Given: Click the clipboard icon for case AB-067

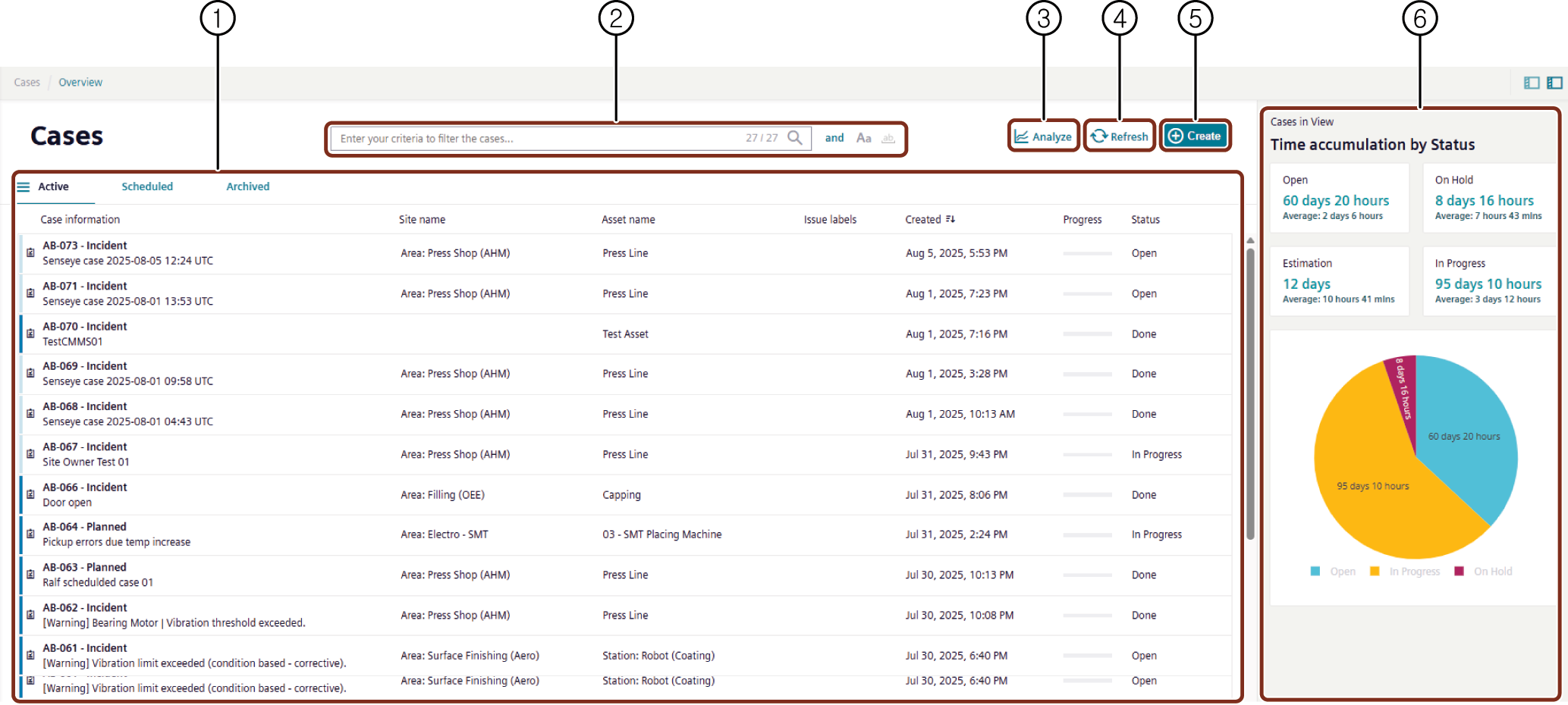Looking at the screenshot, I should click(x=30, y=454).
